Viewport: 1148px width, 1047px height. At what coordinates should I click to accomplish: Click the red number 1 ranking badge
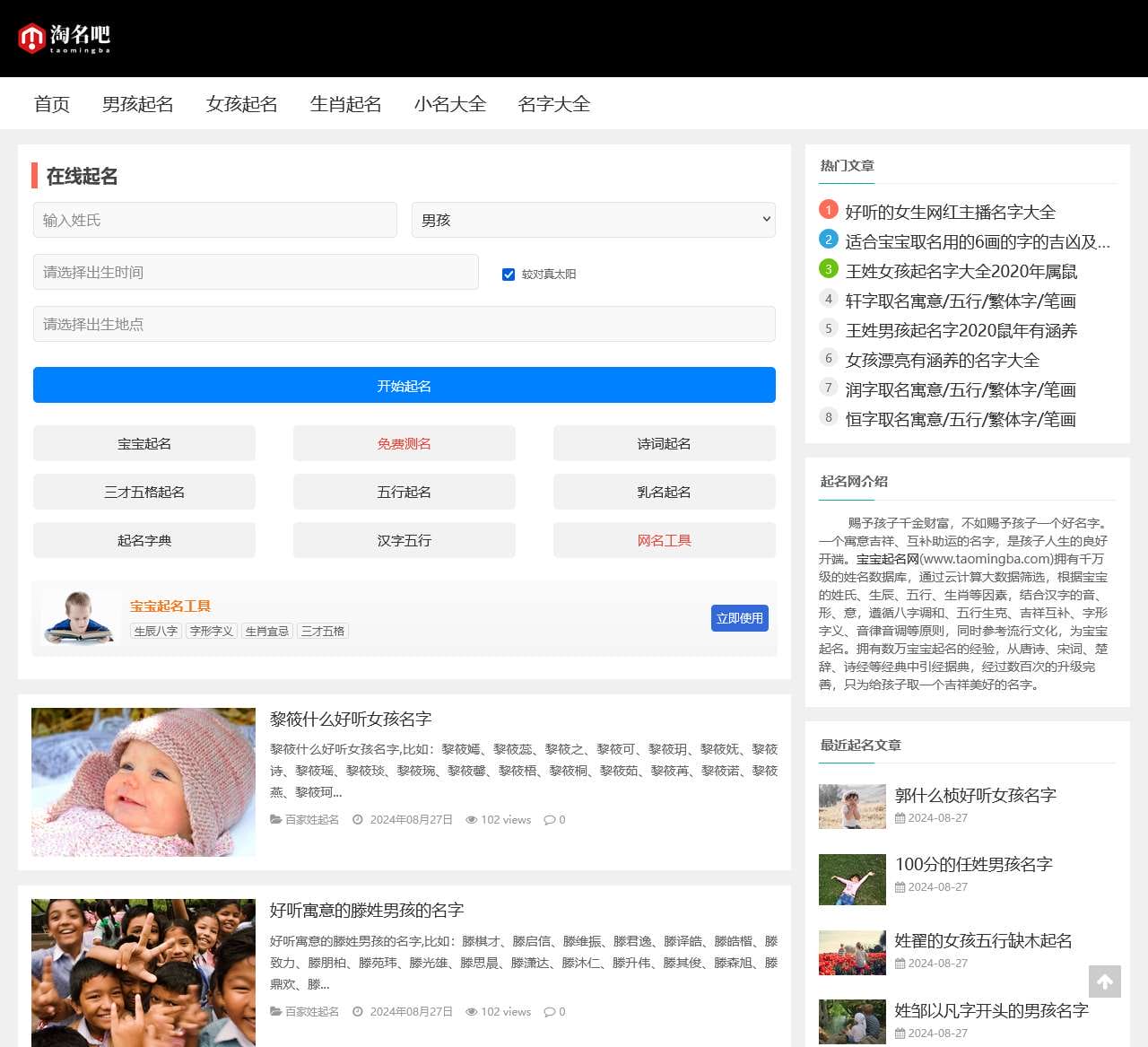tap(829, 210)
